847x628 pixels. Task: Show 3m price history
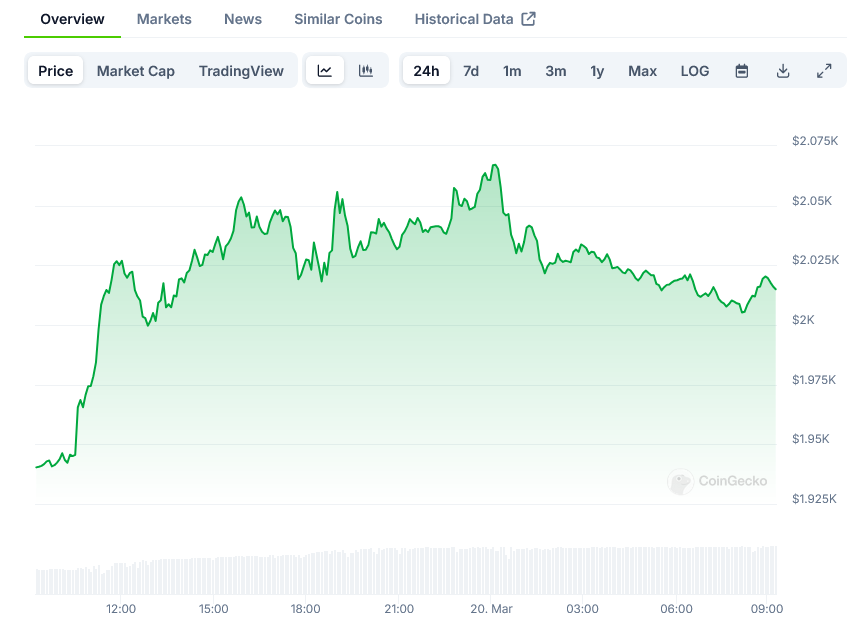[556, 71]
